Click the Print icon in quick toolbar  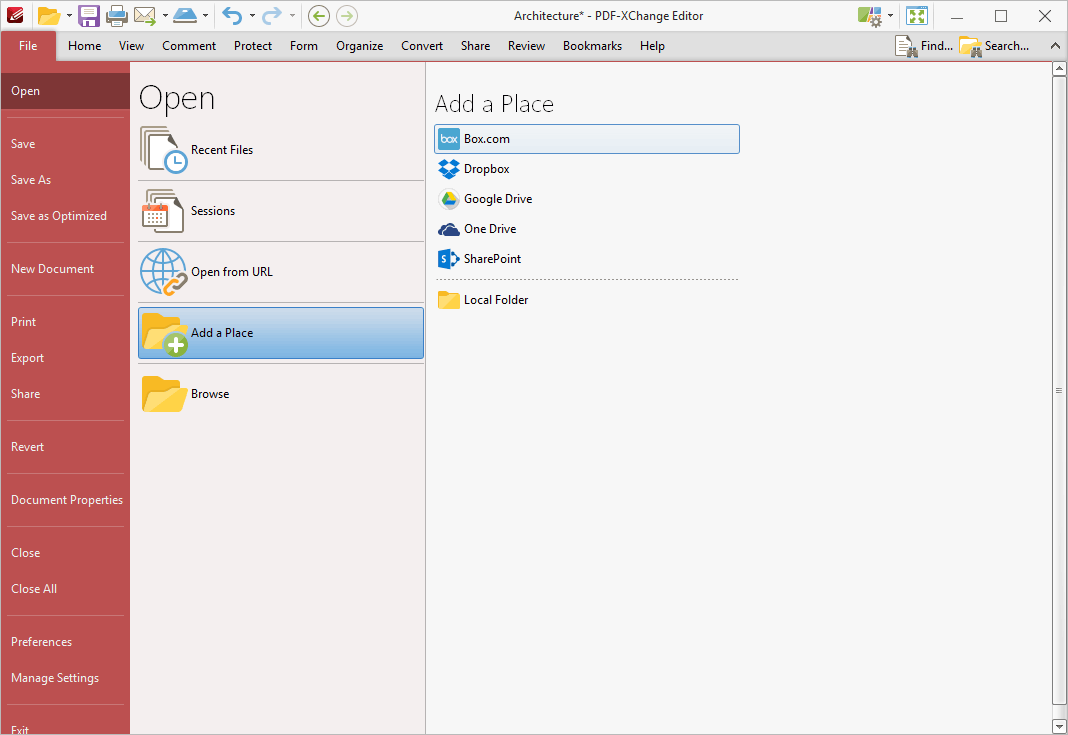[116, 16]
